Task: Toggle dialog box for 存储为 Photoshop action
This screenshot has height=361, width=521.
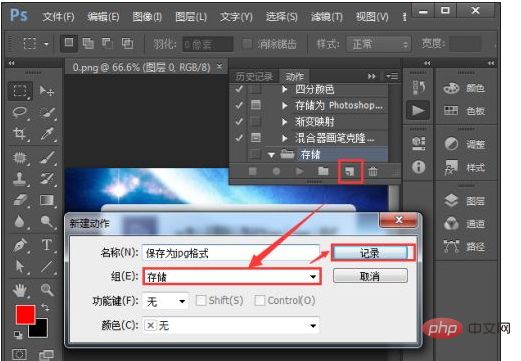Action: click(256, 105)
